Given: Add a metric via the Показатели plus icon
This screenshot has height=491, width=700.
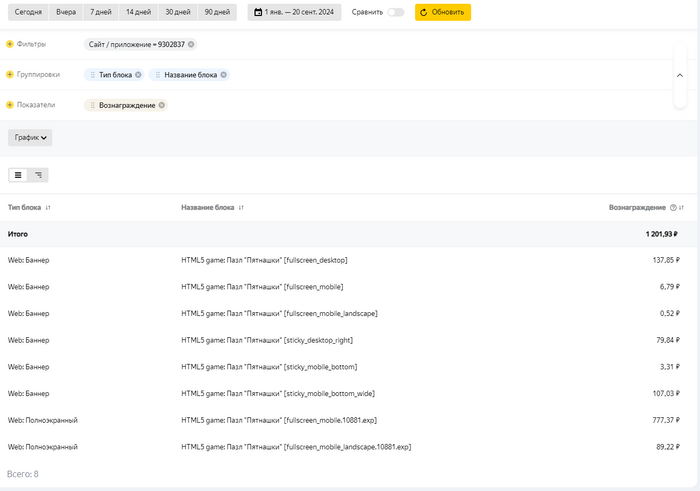Looking at the screenshot, I should click(x=10, y=105).
